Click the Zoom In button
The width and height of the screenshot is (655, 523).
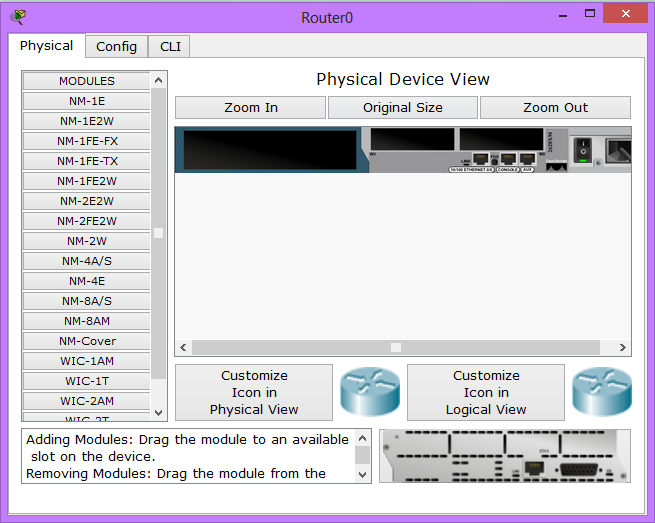tap(250, 108)
